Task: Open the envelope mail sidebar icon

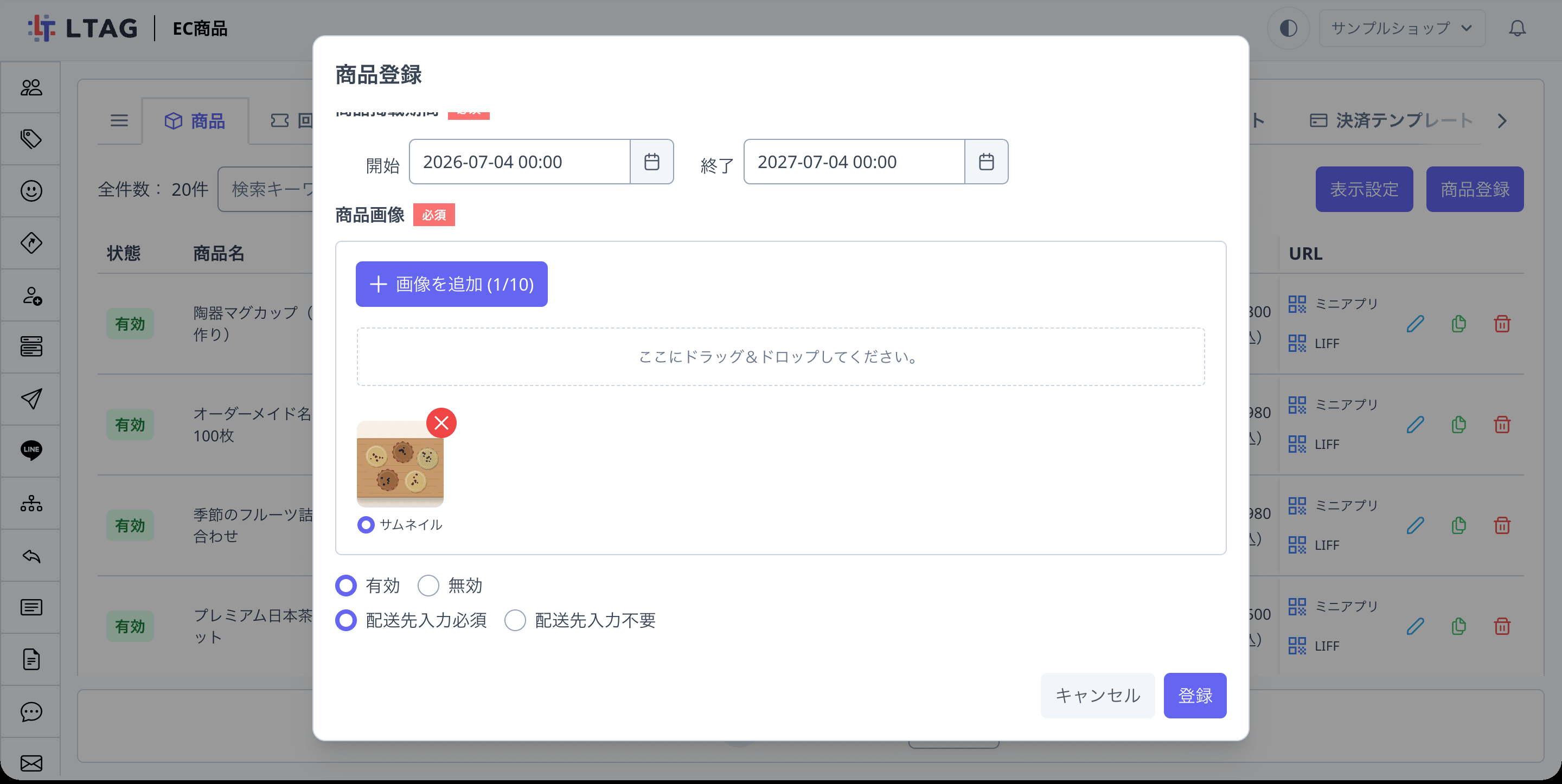Action: pos(31,763)
